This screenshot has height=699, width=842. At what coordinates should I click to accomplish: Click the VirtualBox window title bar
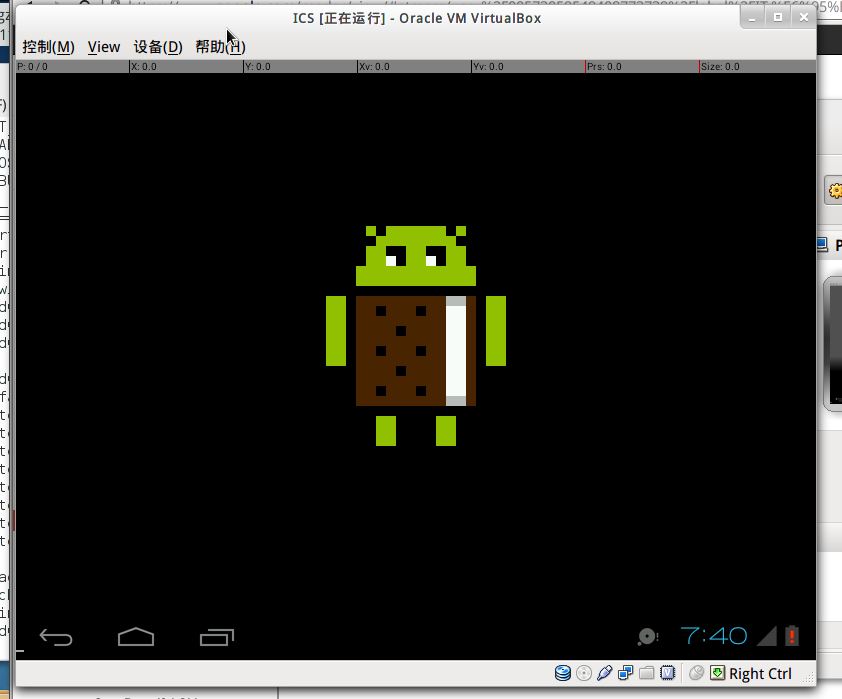[417, 18]
